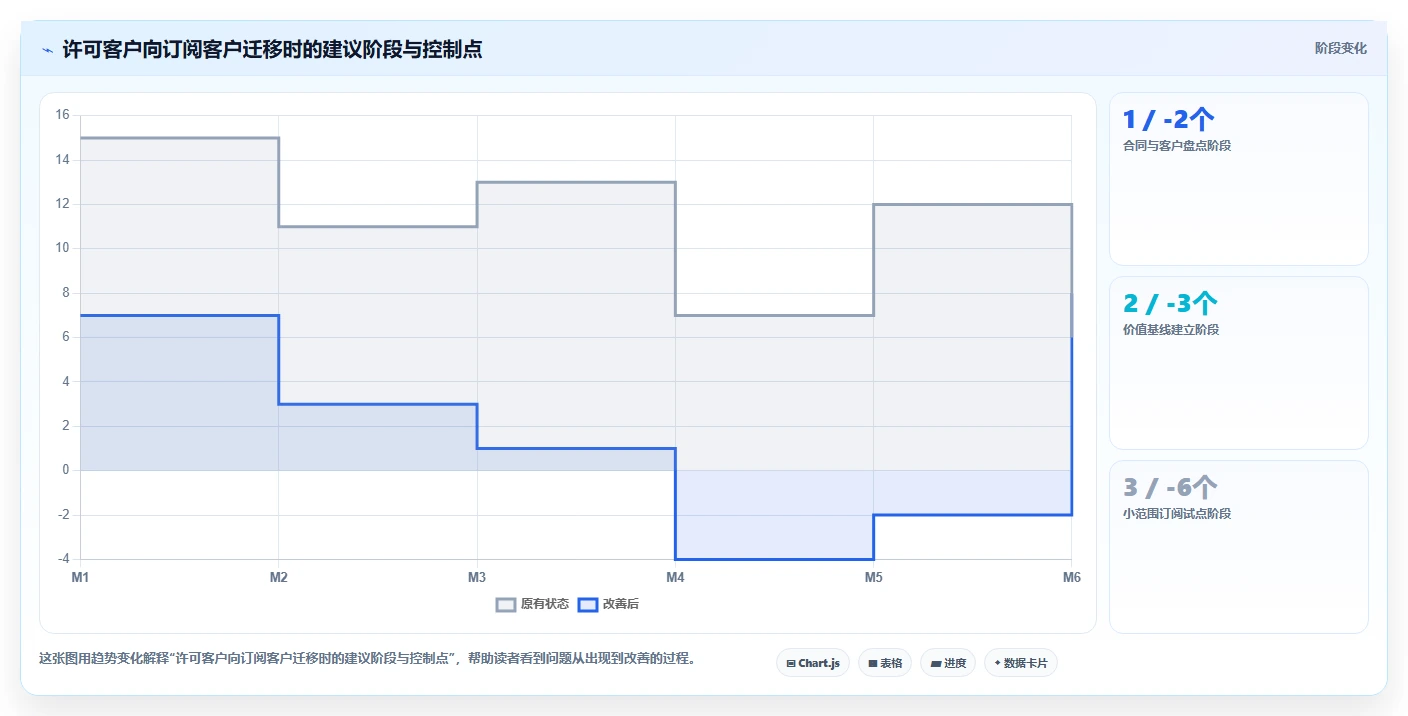Image resolution: width=1408 pixels, height=716 pixels.
Task: Open the 价值基线建立阶段 card
Action: click(x=1238, y=363)
